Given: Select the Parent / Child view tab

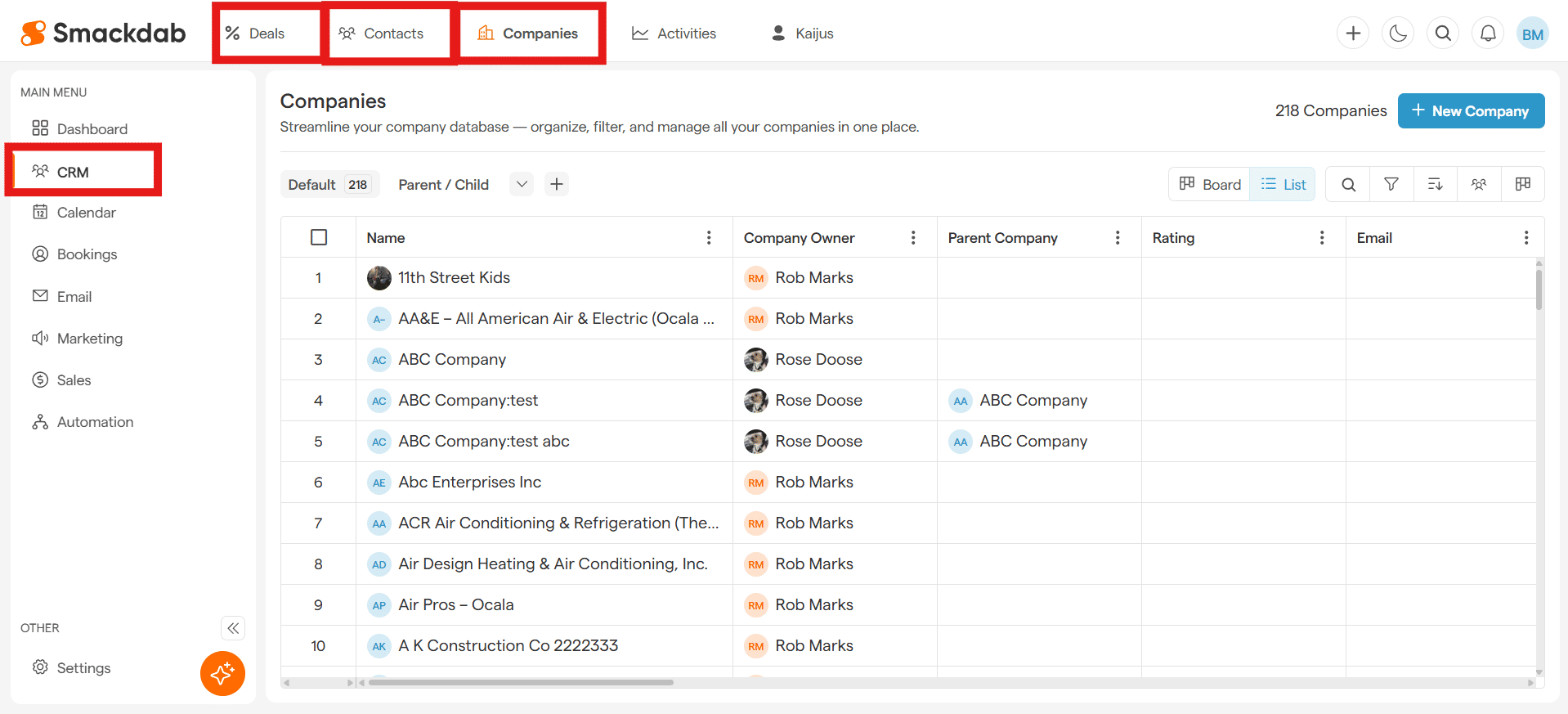Looking at the screenshot, I should pyautogui.click(x=443, y=184).
